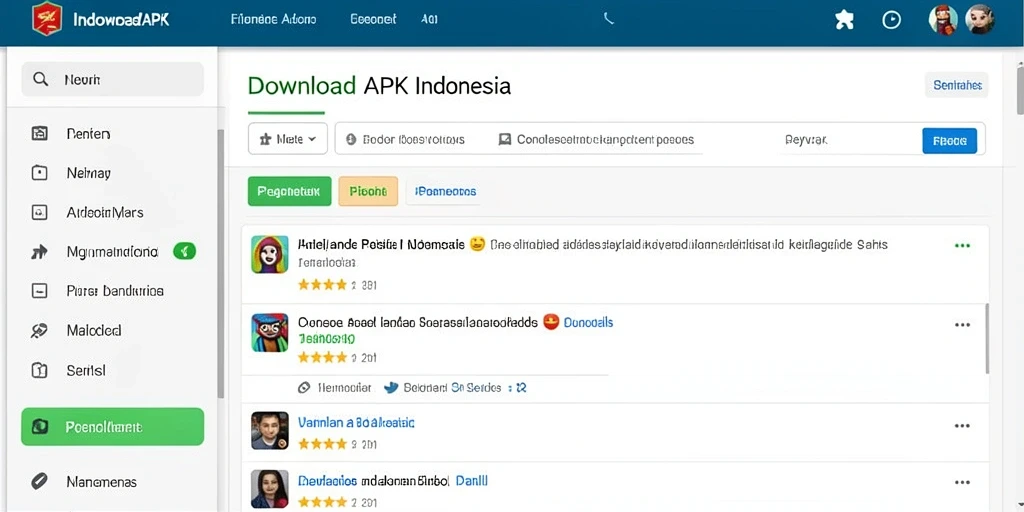Viewport: 1024px width, 512px height.
Task: Click the white puzzle-star icon in header
Action: [x=844, y=20]
